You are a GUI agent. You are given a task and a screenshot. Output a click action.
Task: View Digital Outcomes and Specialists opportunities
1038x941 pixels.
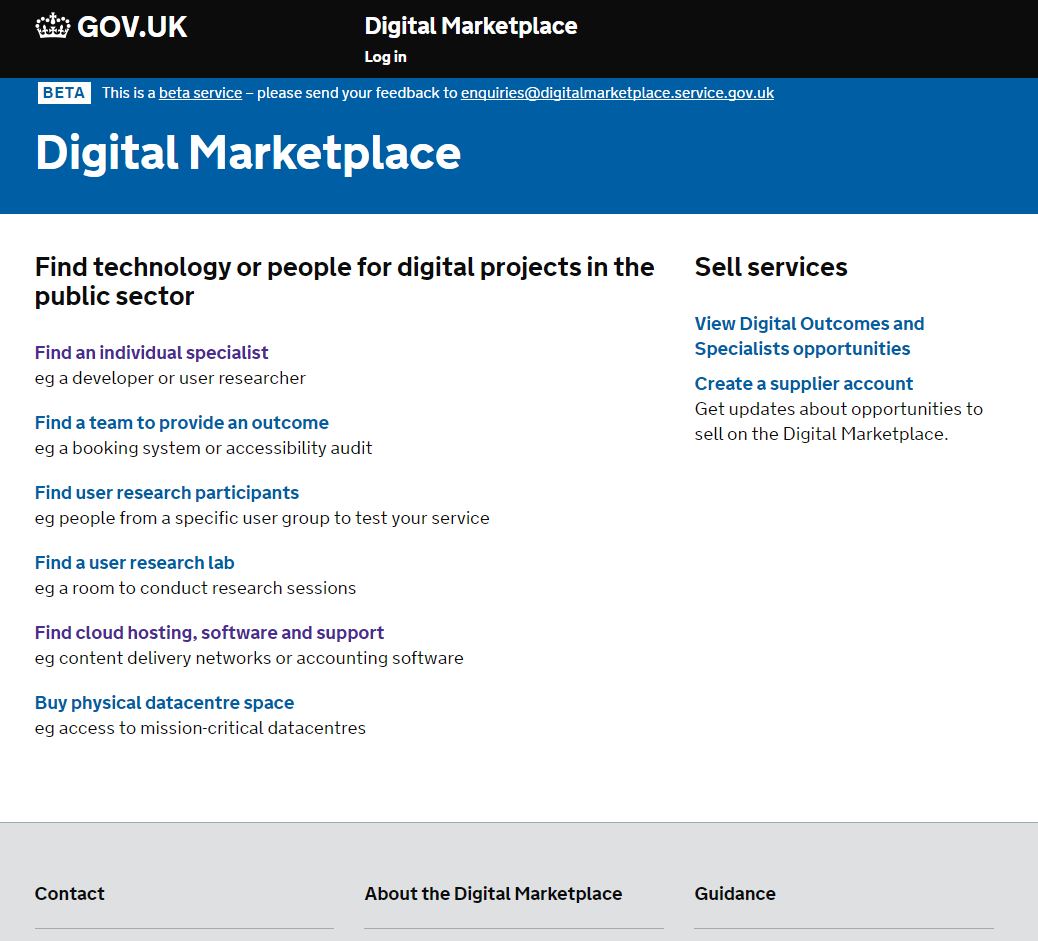tap(809, 336)
